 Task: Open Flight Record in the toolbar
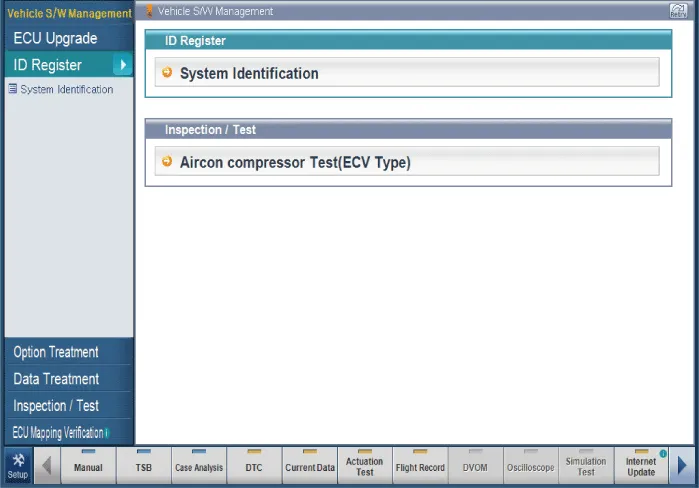(x=420, y=466)
